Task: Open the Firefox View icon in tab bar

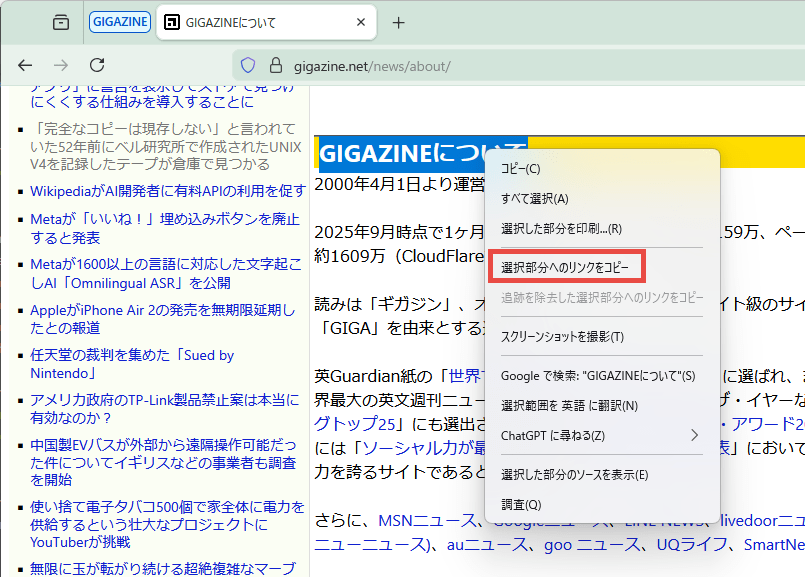Action: pyautogui.click(x=61, y=23)
